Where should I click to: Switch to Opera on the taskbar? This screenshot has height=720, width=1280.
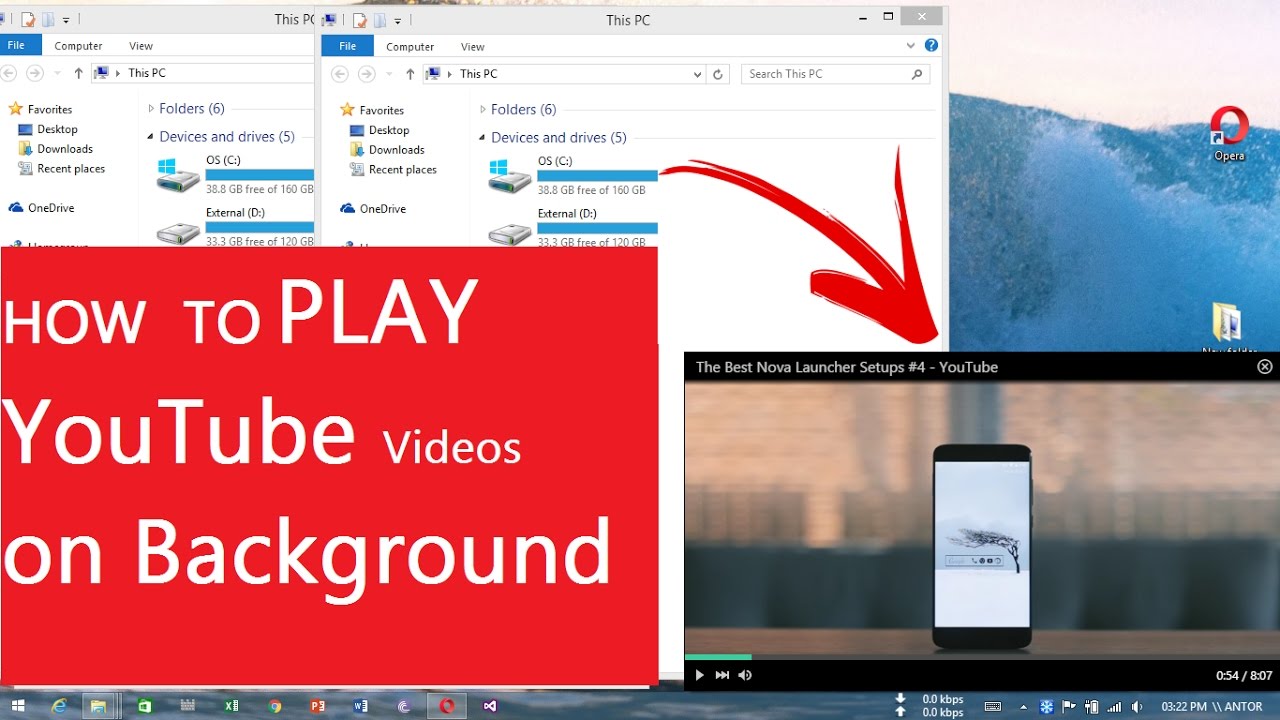(447, 706)
